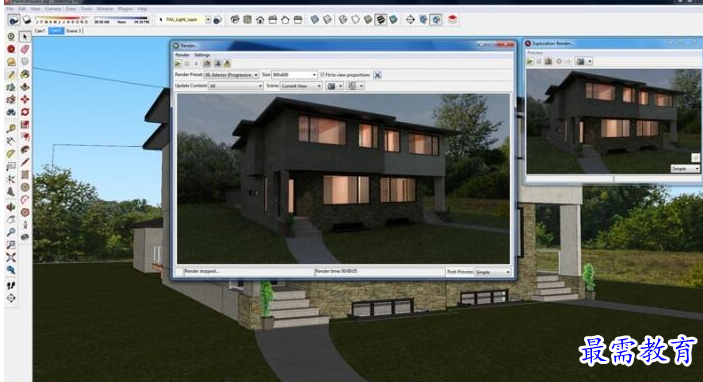Click the small square button above Simple
This screenshot has width=703, height=382.
pyautogui.click(x=695, y=157)
